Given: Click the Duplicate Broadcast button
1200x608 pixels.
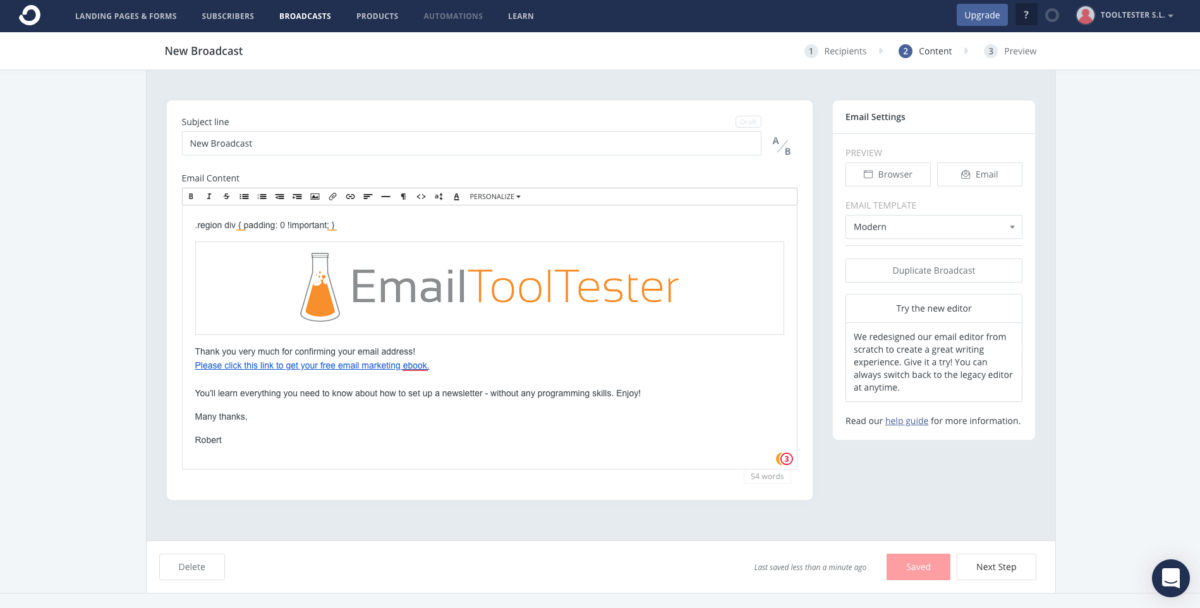Looking at the screenshot, I should pos(933,271).
